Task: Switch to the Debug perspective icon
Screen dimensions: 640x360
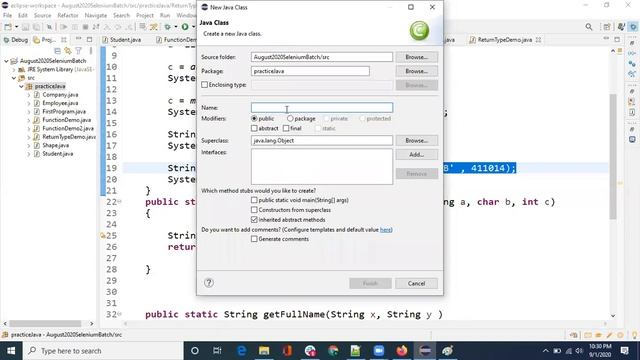Action: [x=633, y=27]
